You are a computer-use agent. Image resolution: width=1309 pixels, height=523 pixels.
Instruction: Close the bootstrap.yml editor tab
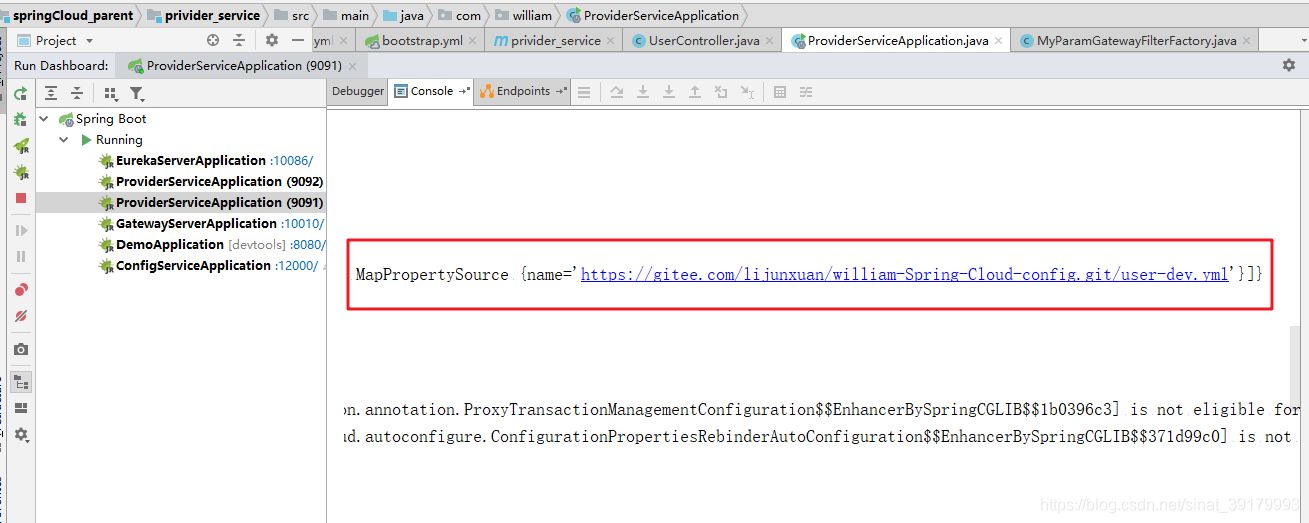point(474,41)
